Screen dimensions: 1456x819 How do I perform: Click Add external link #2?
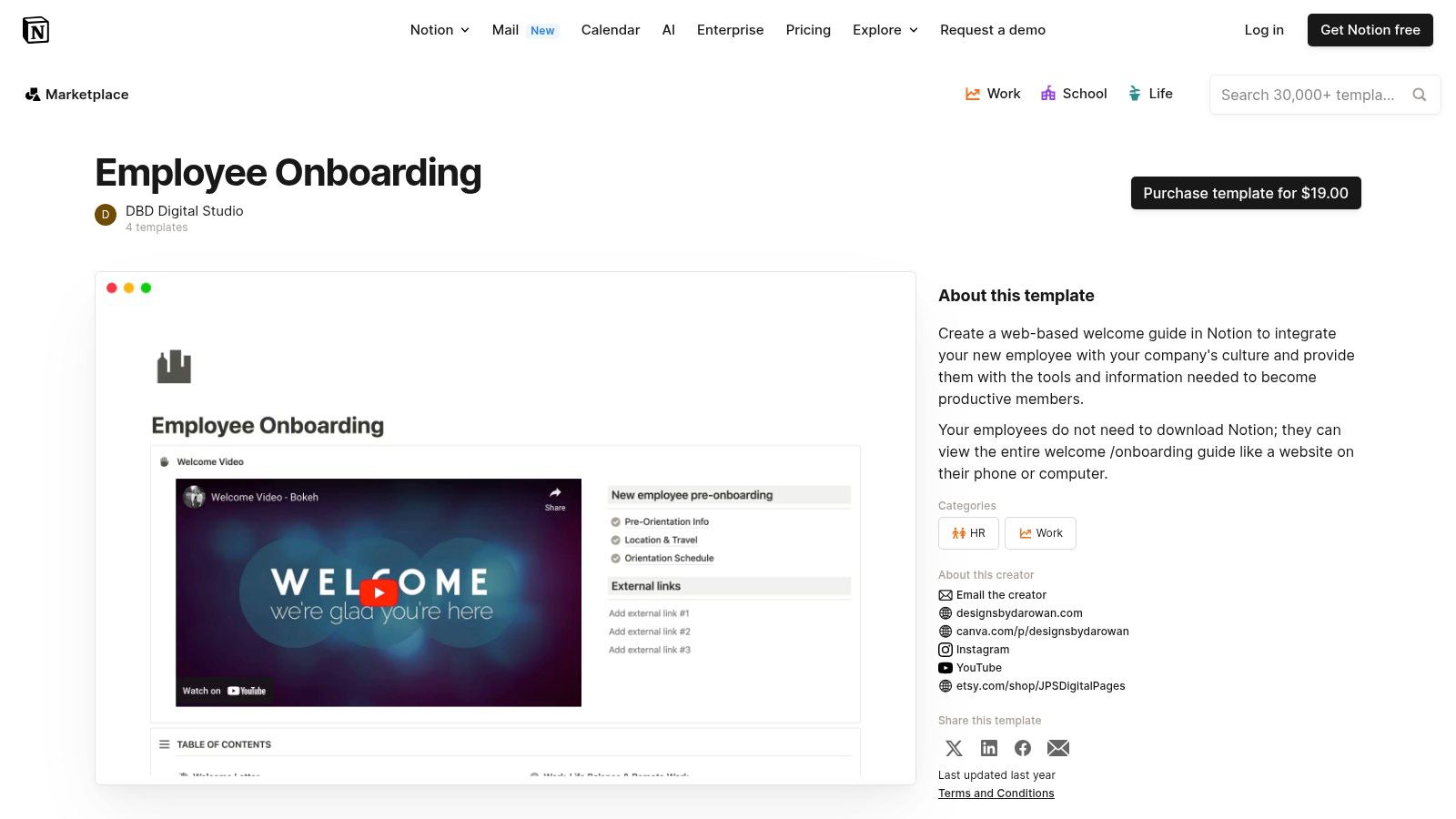coord(650,632)
